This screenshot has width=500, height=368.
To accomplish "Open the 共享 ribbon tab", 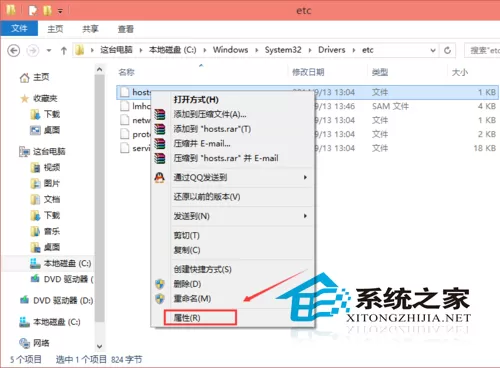I will (x=90, y=29).
